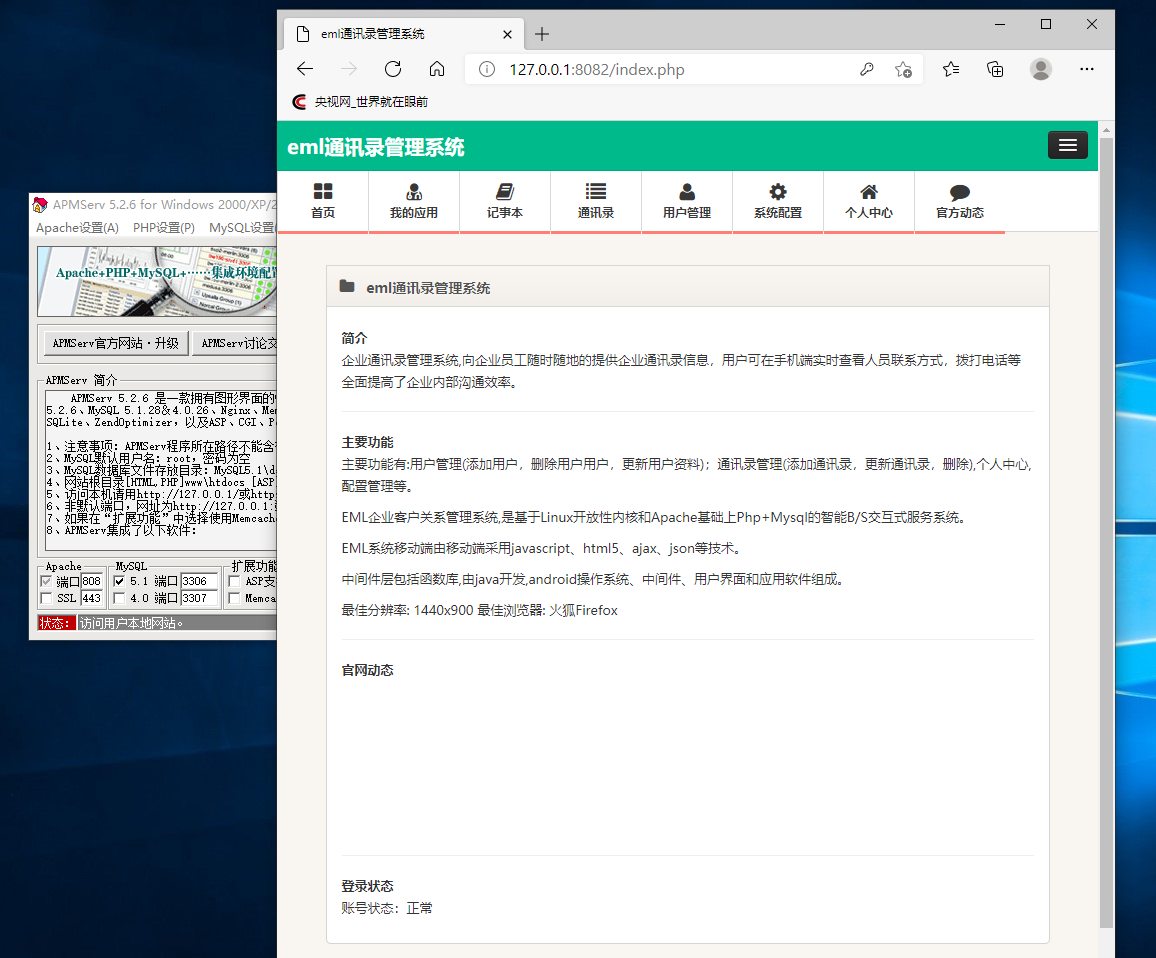Click the 登录状态 section heading
This screenshot has width=1156, height=958.
click(367, 886)
